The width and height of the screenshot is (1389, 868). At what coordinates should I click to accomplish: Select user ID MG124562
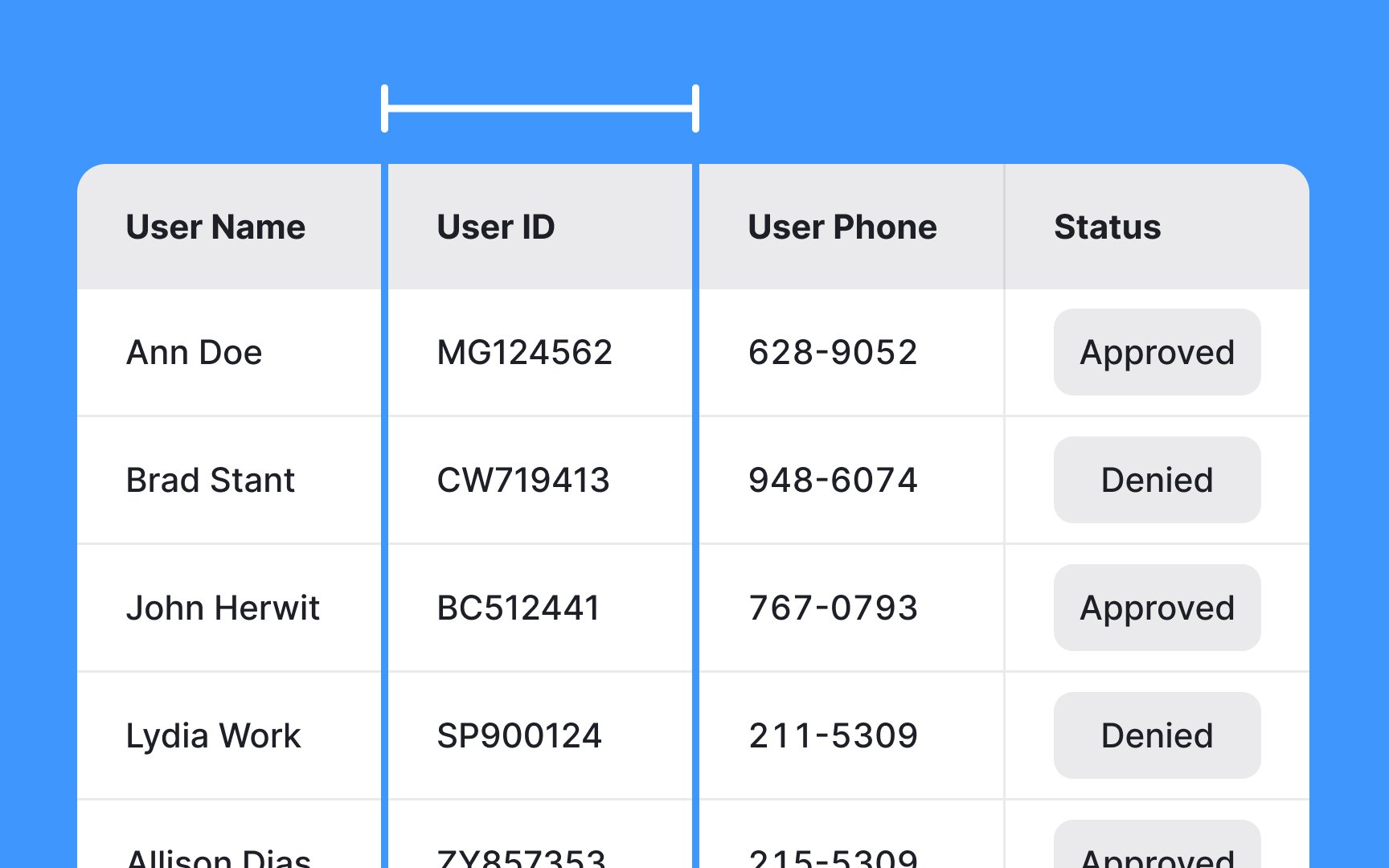pos(524,353)
